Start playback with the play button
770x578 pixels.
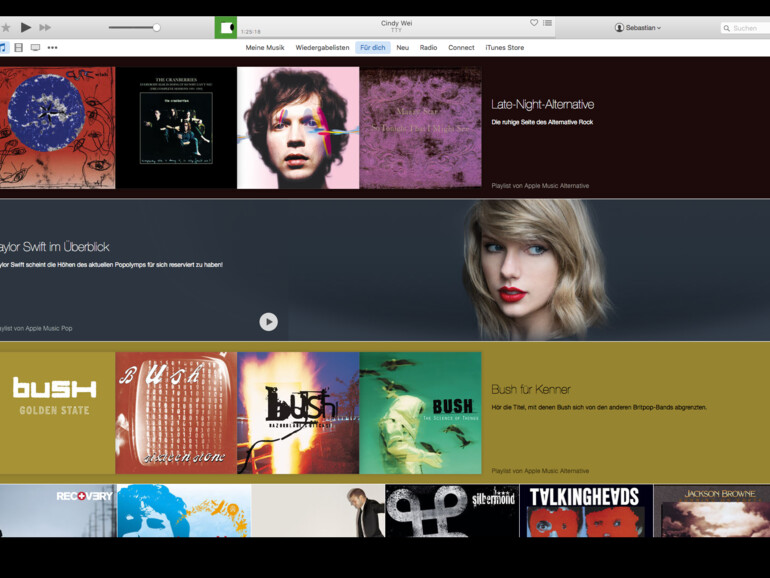click(x=26, y=28)
